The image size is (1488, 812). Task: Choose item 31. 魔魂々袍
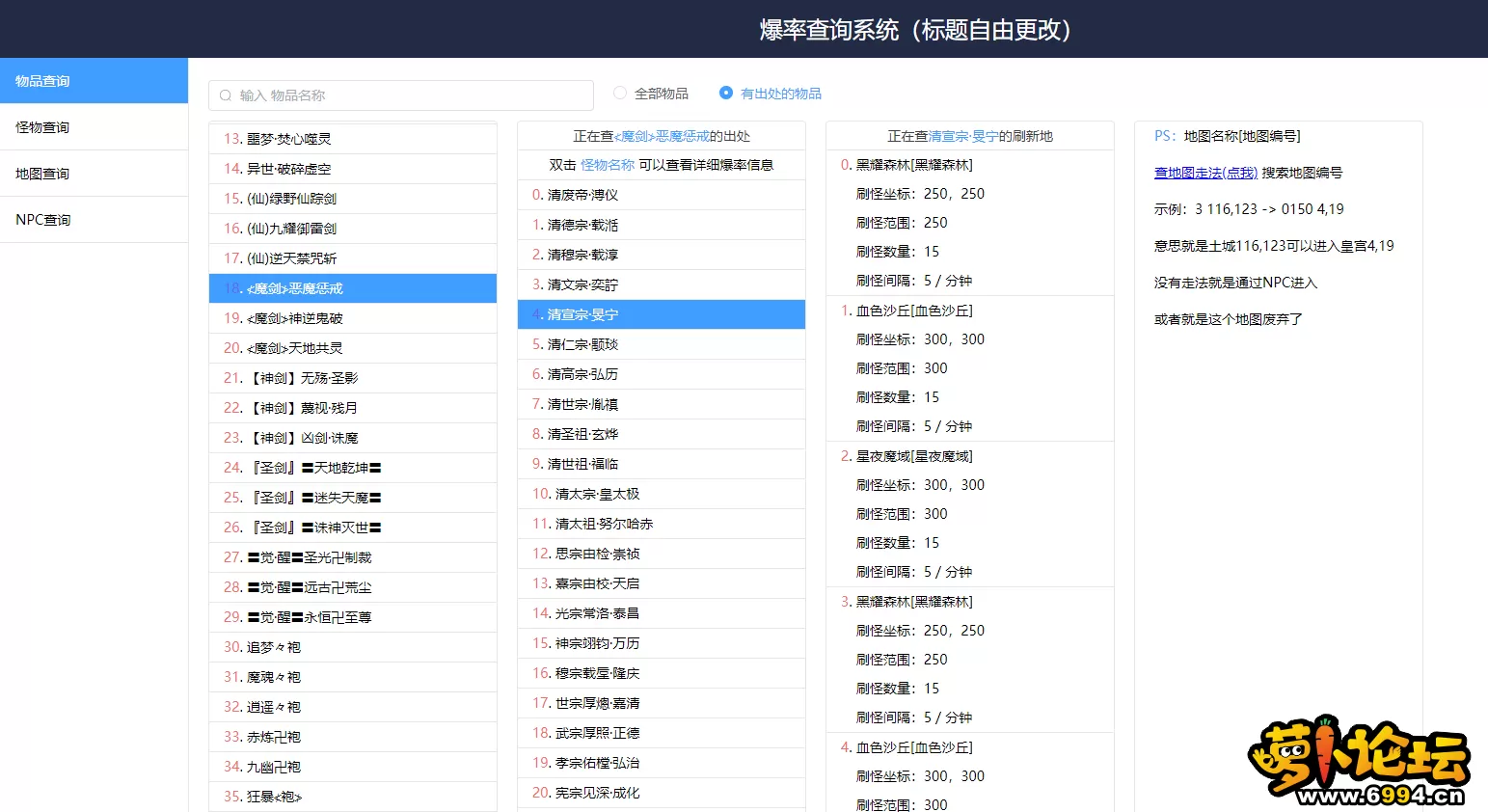click(353, 677)
